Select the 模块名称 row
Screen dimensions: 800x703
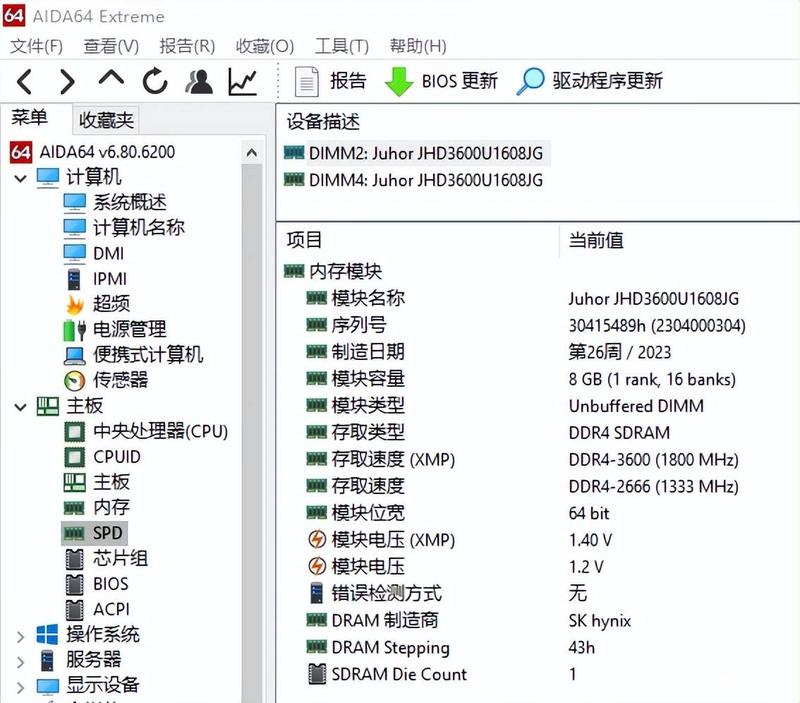click(522, 298)
